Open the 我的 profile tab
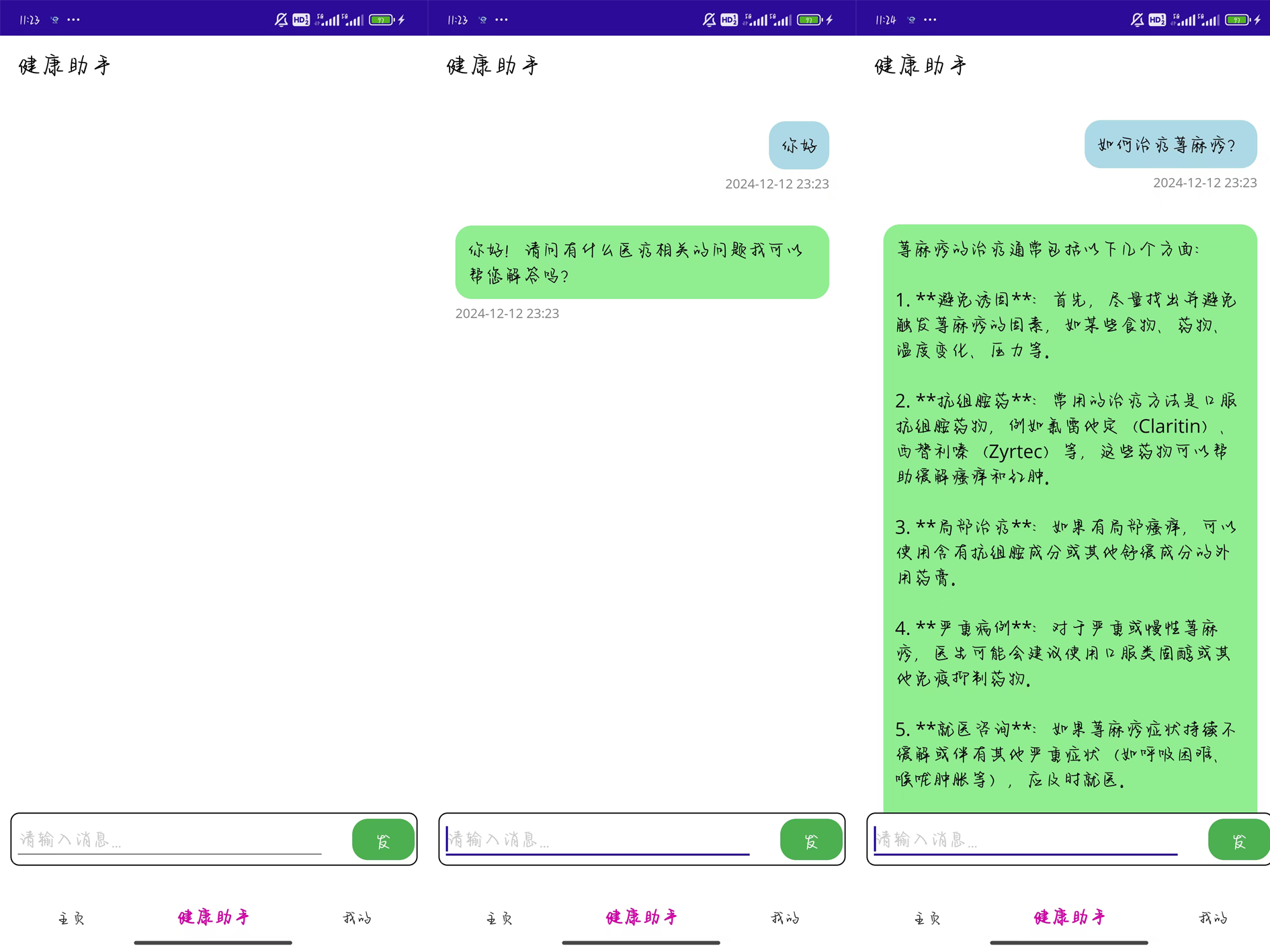 [x=356, y=917]
